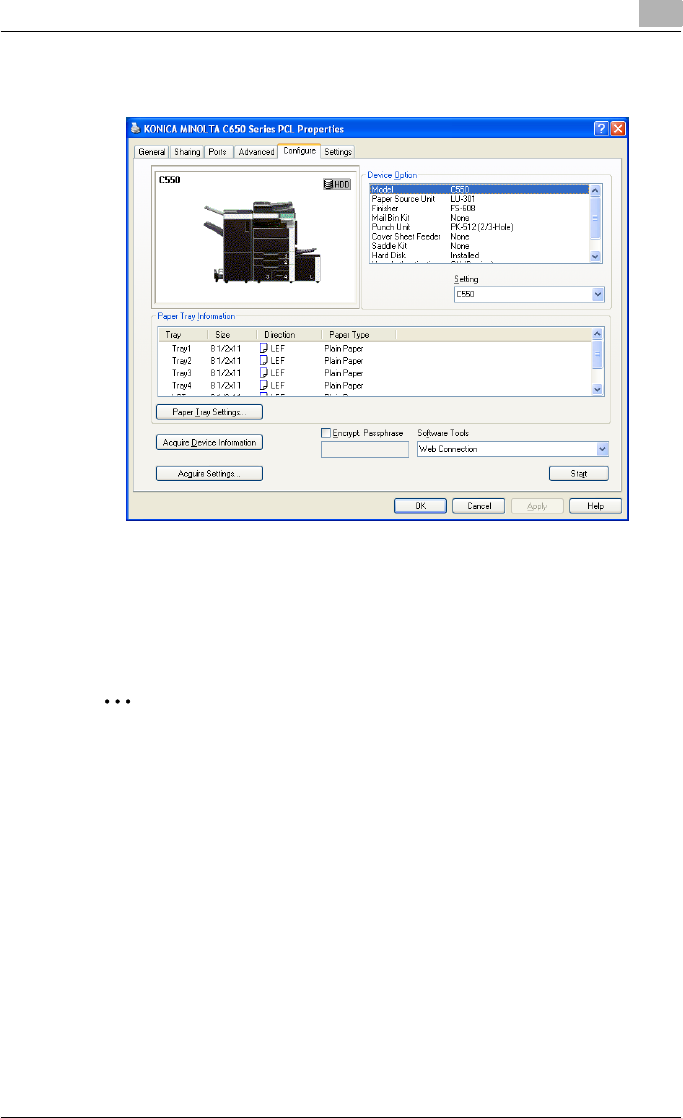Click the Help button

coord(595,506)
